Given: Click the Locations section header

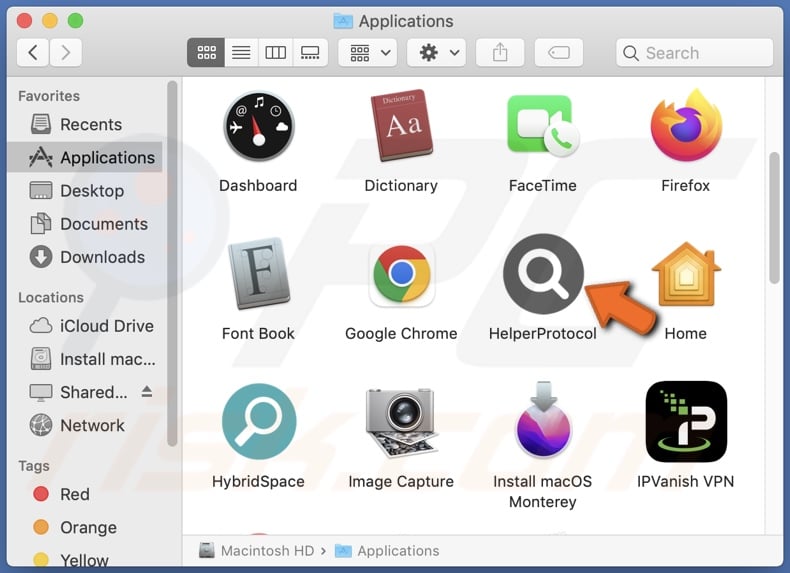Looking at the screenshot, I should point(51,297).
